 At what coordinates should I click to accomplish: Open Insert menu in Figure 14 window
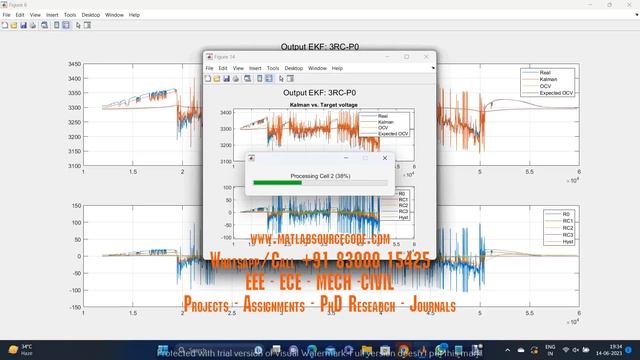pos(255,68)
